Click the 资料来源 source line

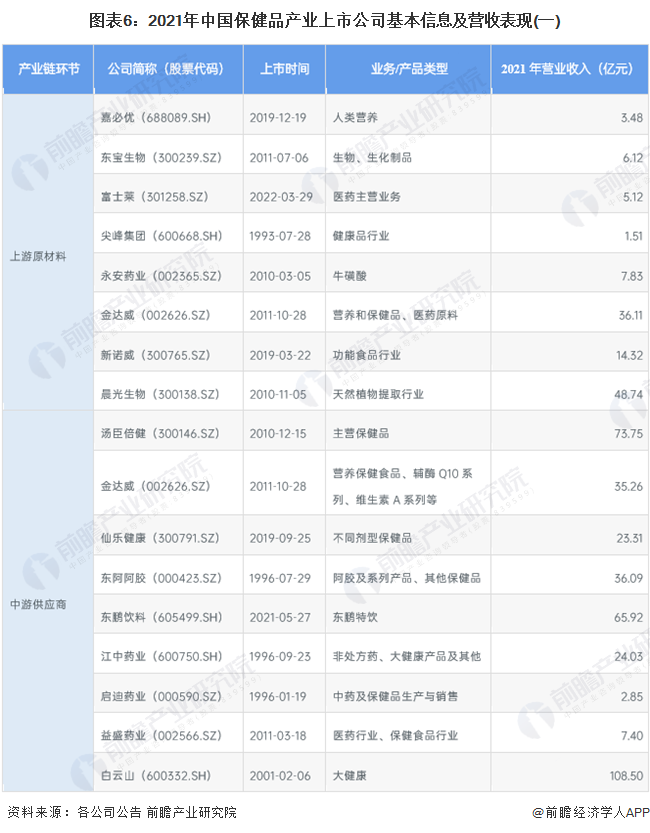[x=122, y=812]
